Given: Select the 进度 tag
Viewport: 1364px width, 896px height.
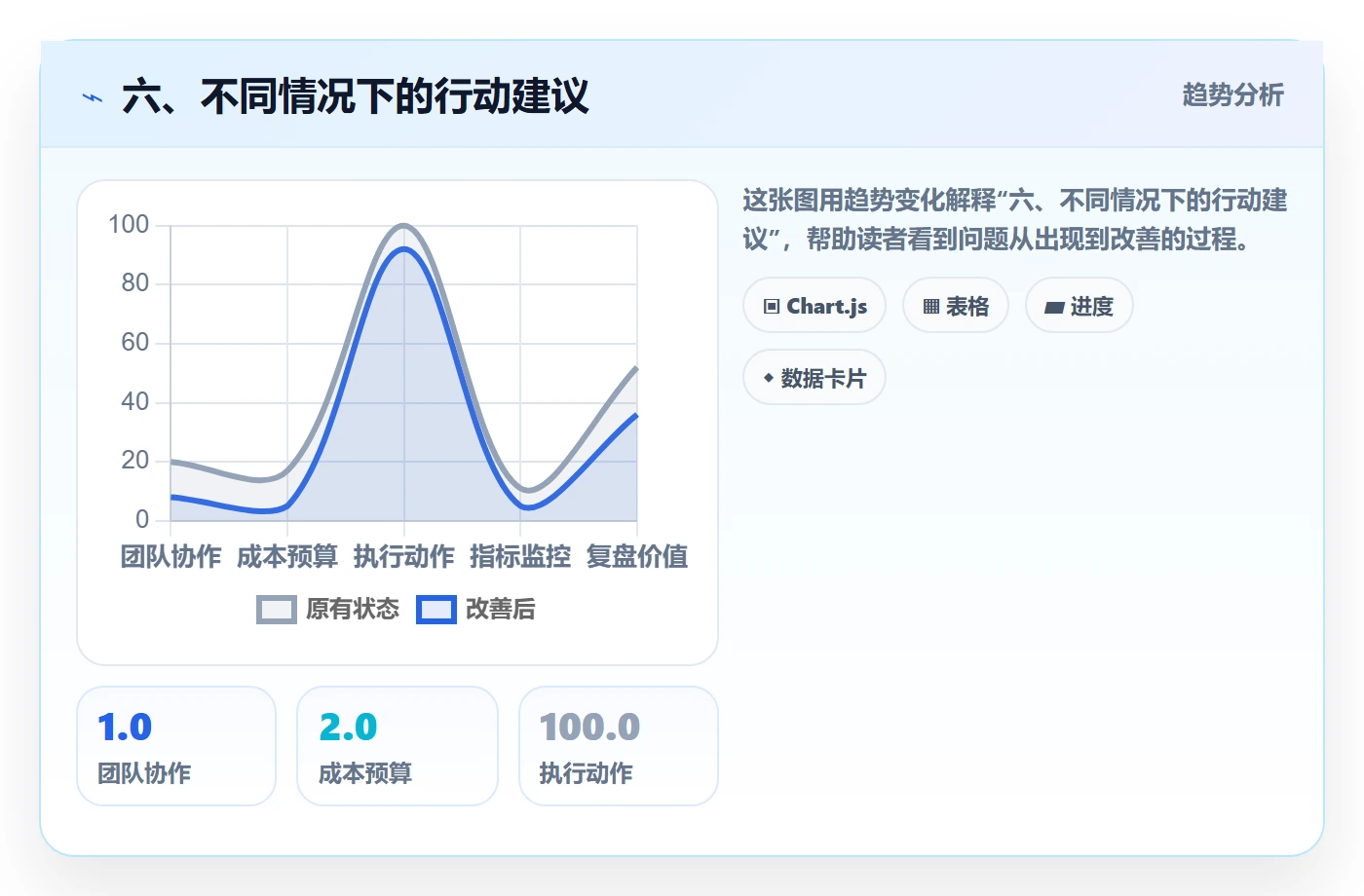Looking at the screenshot, I should tap(1080, 306).
